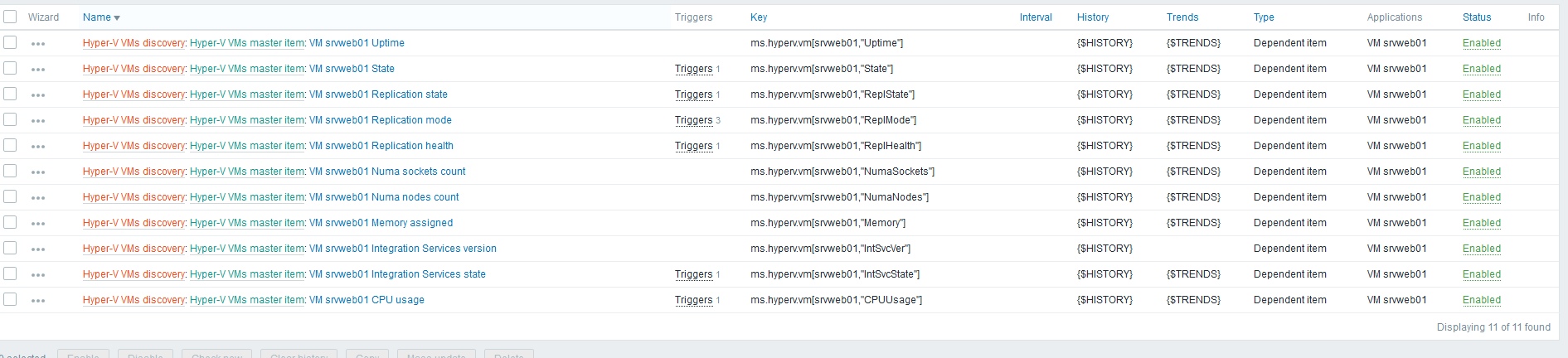Open VM srvweb01 Memory assigned item
This screenshot has height=358, width=1568.
[381, 223]
